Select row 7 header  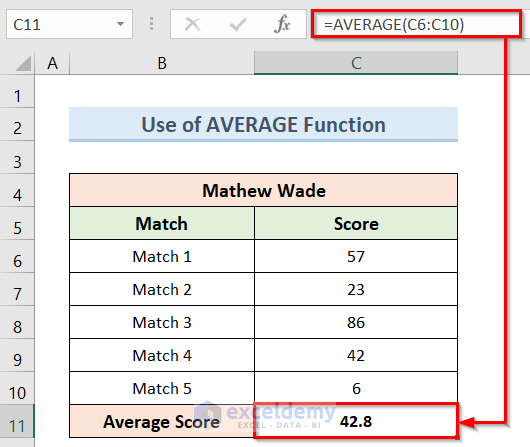coord(17,289)
